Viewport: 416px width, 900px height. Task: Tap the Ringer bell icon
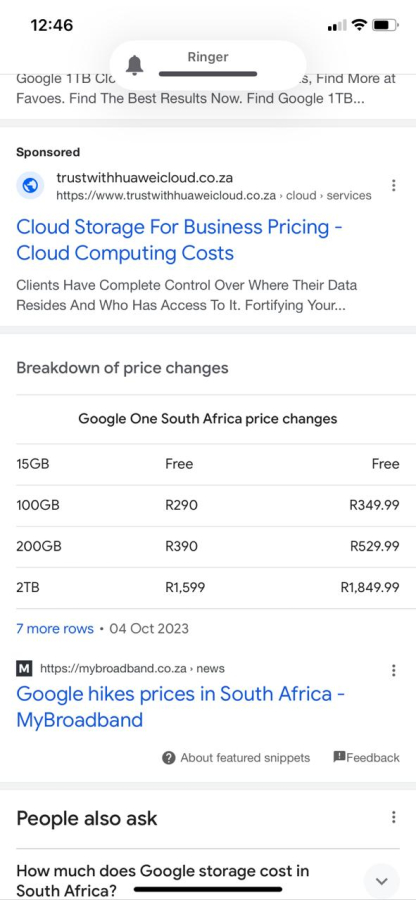134,66
